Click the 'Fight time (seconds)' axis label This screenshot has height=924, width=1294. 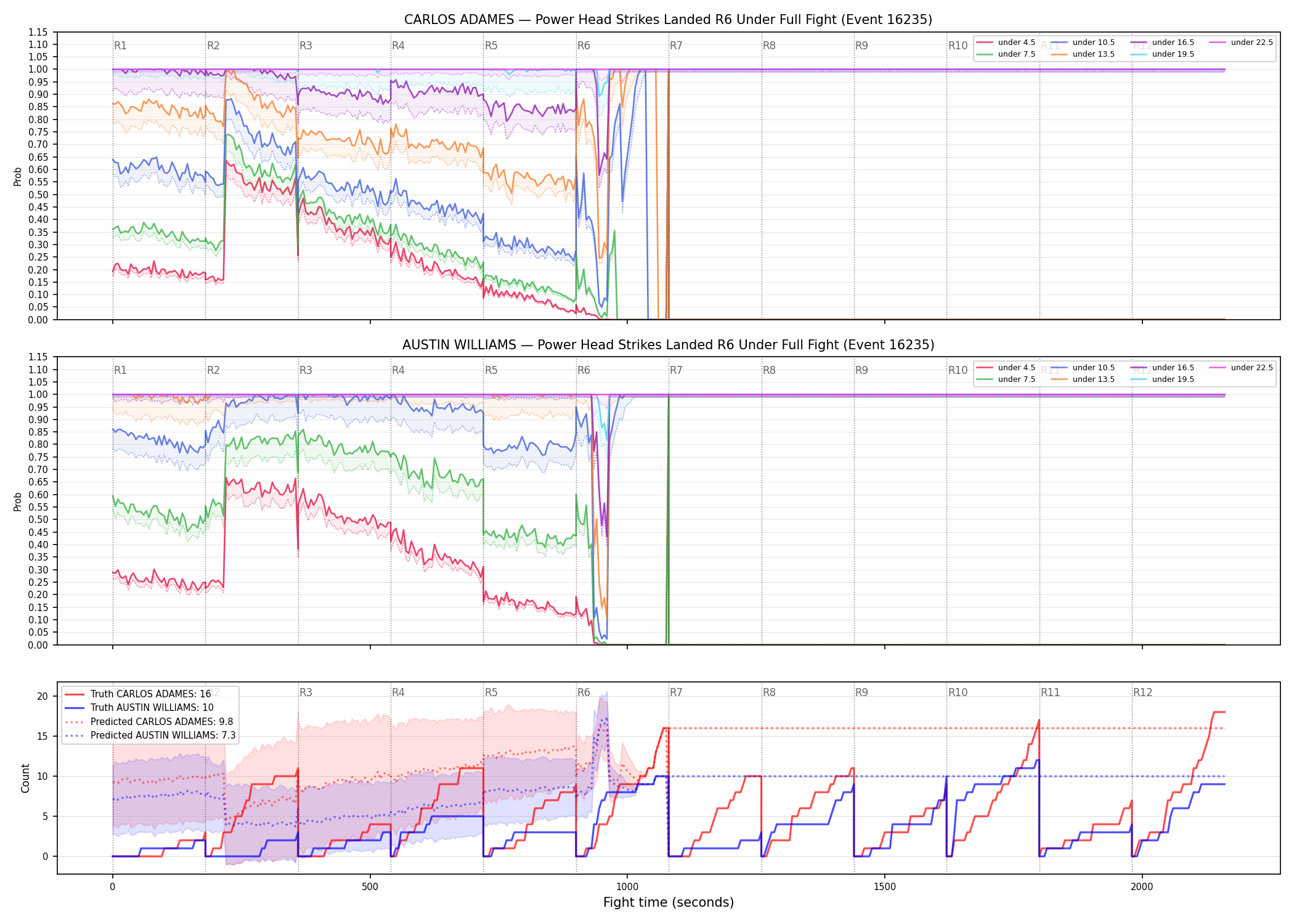669,902
